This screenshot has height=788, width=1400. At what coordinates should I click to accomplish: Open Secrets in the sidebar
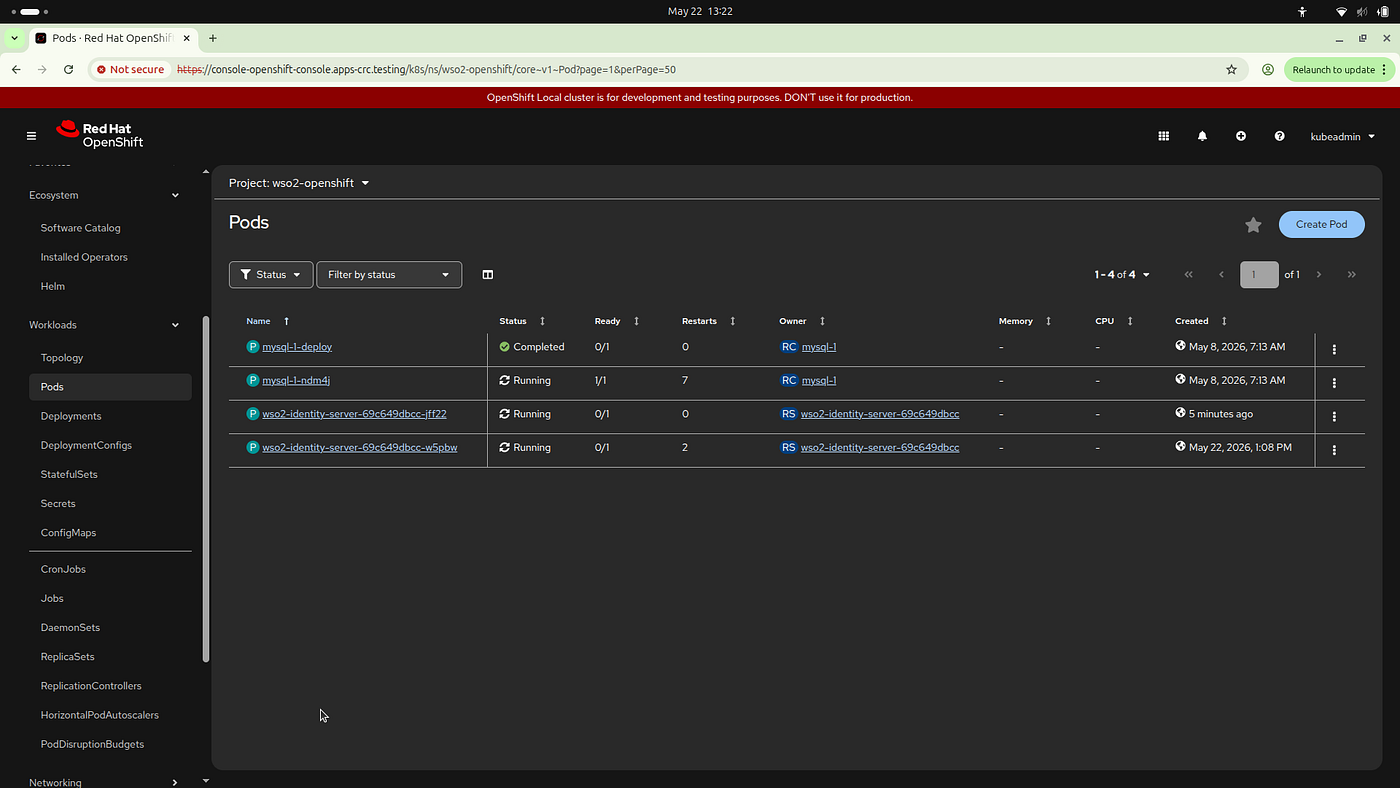coord(58,503)
